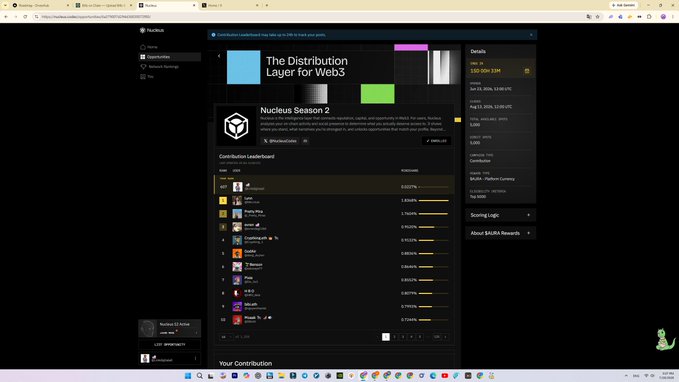
Task: Click the mindshare bar for Pretty Mira
Action: pyautogui.click(x=433, y=214)
